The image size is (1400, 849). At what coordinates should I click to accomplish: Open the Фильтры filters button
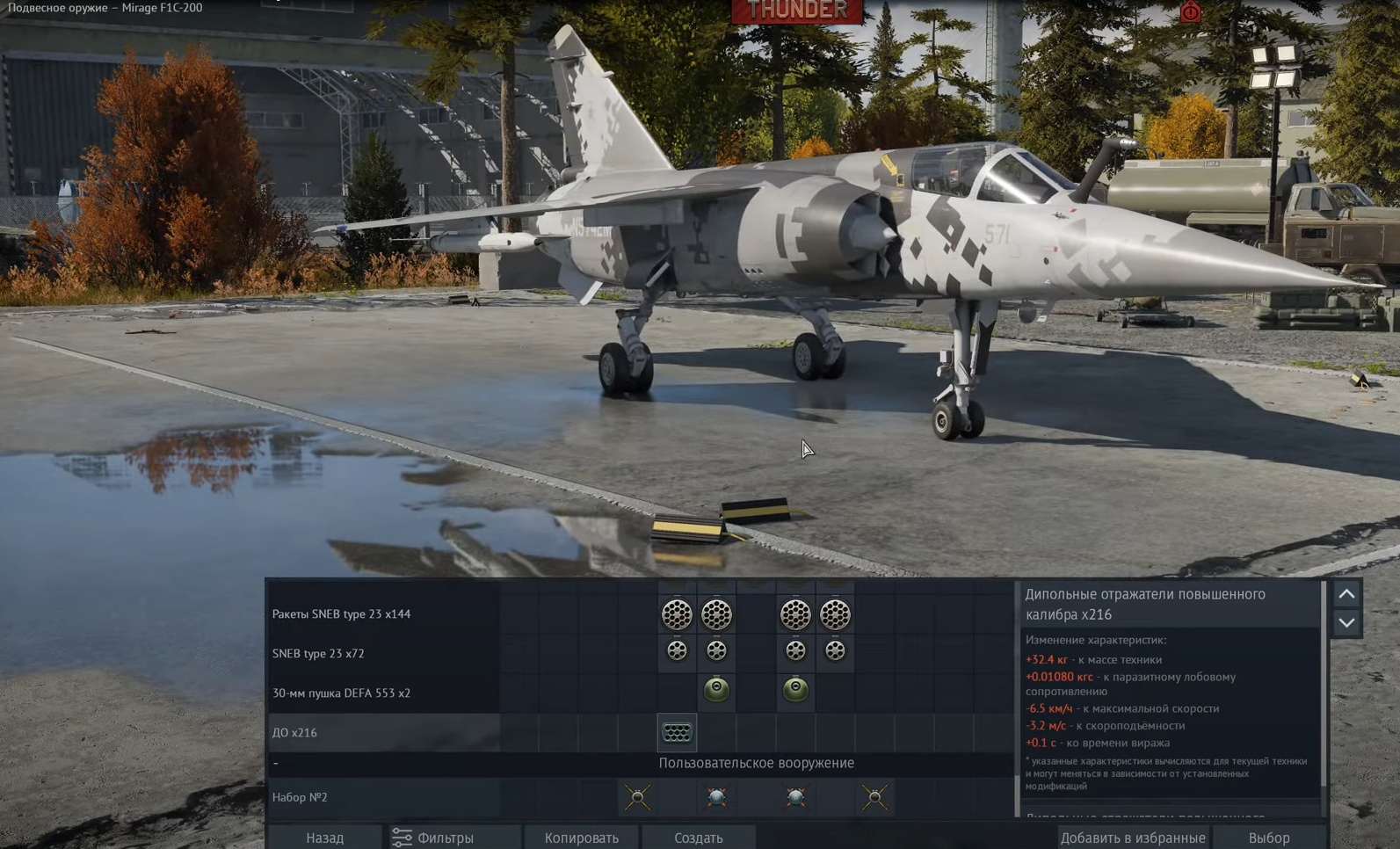(x=453, y=838)
